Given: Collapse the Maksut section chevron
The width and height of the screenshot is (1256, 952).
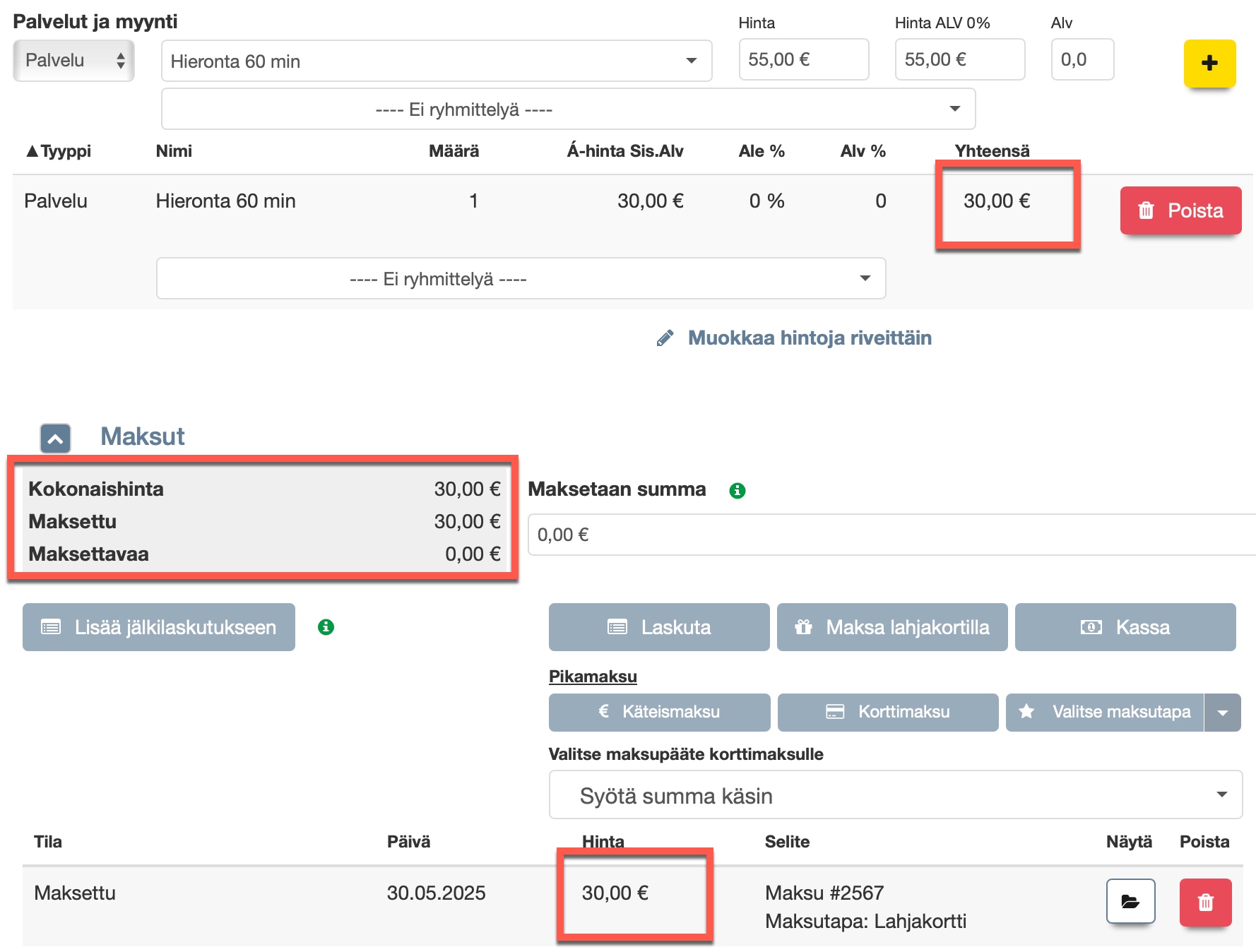Looking at the screenshot, I should (x=55, y=439).
